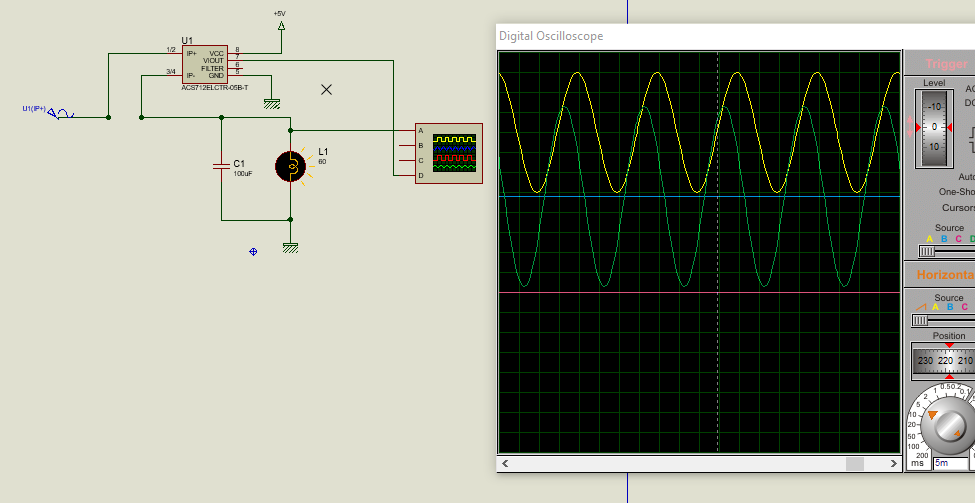
Task: Click the +5V power terminal arrow
Action: pyautogui.click(x=280, y=27)
